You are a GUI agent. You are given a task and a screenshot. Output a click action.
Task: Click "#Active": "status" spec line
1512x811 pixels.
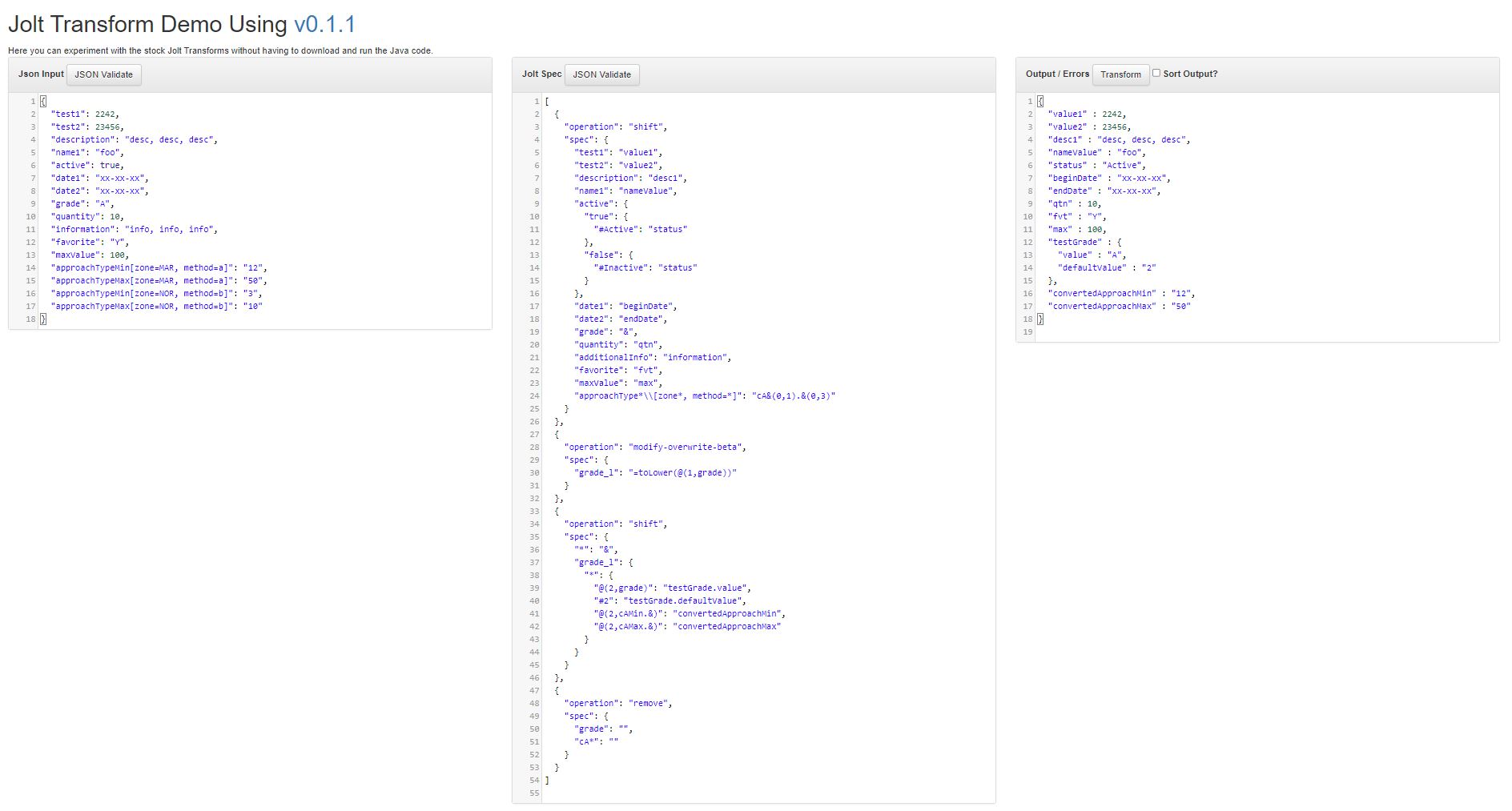[641, 230]
